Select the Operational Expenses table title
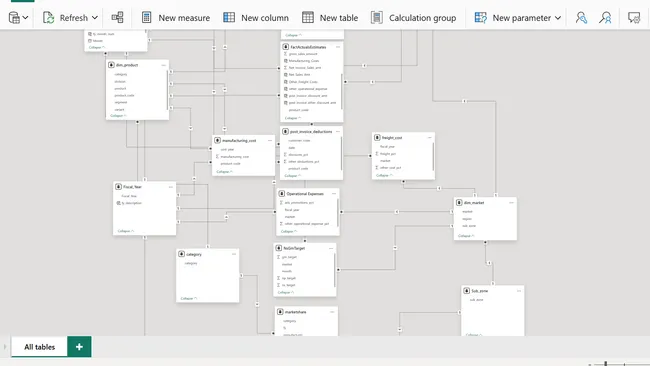The height and width of the screenshot is (366, 650). 305,194
